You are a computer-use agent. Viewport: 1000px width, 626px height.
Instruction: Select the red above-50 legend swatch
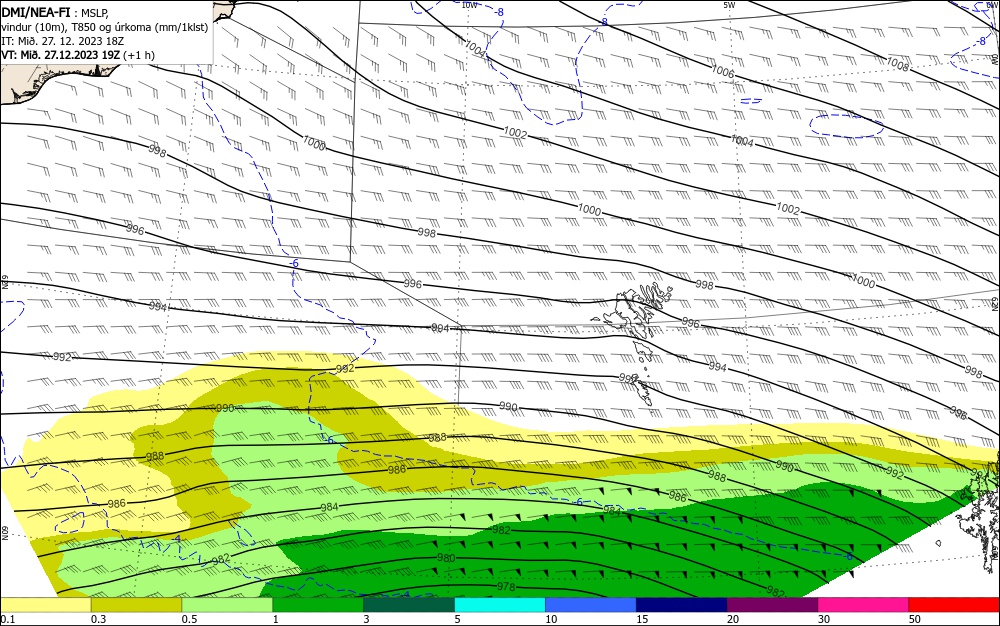tap(954, 605)
